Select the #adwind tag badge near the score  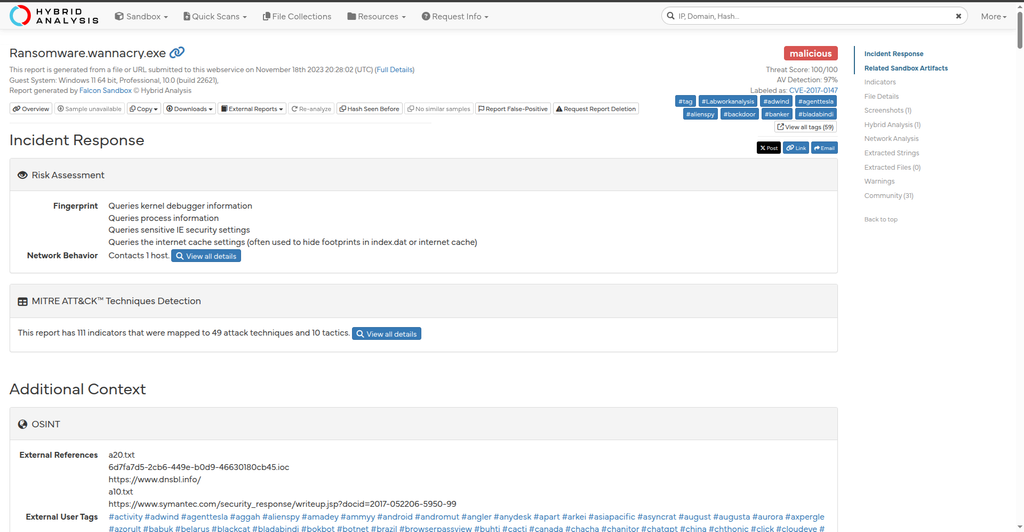pos(776,101)
